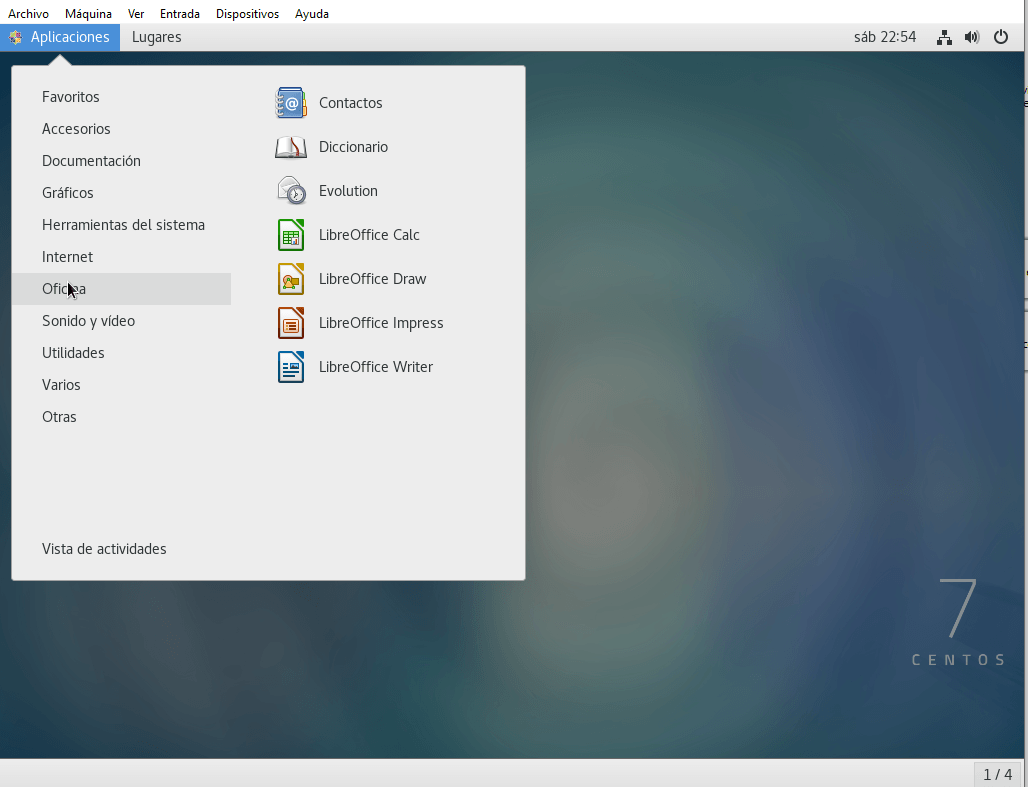Open the Sonido y vídeo category
Screen dimensions: 1028x787
(x=121, y=321)
